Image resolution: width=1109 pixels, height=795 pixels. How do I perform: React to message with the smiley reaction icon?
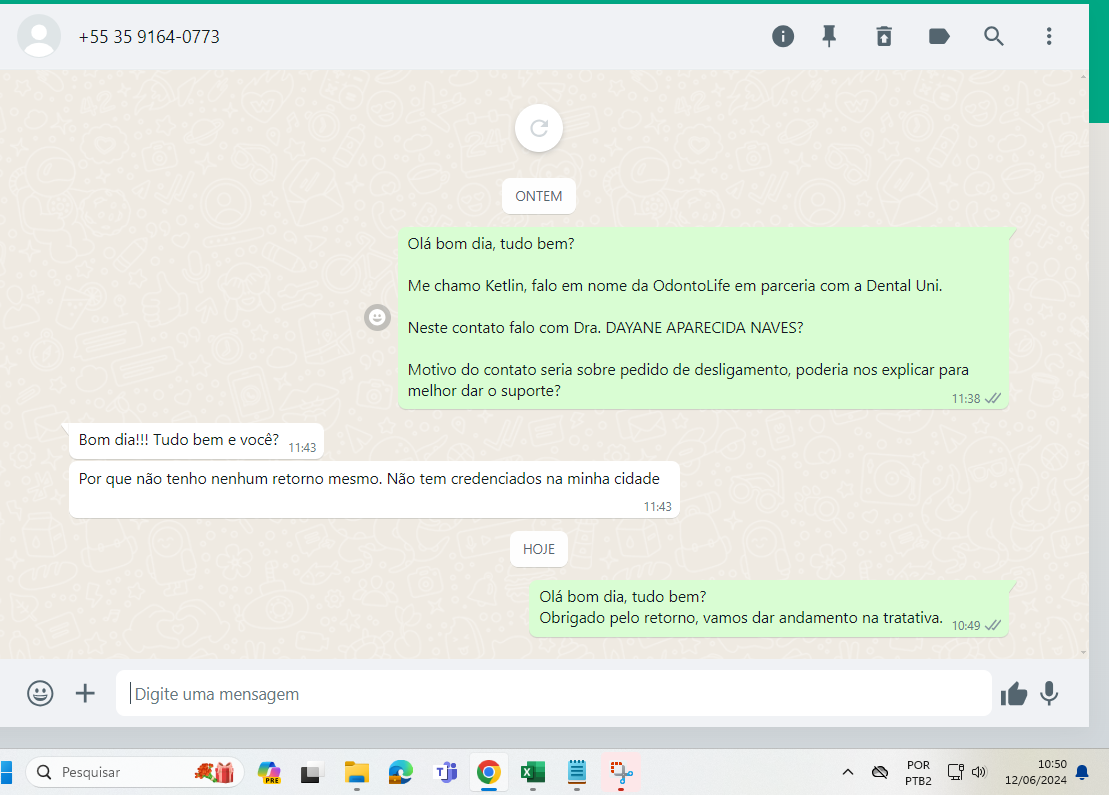pos(378,317)
